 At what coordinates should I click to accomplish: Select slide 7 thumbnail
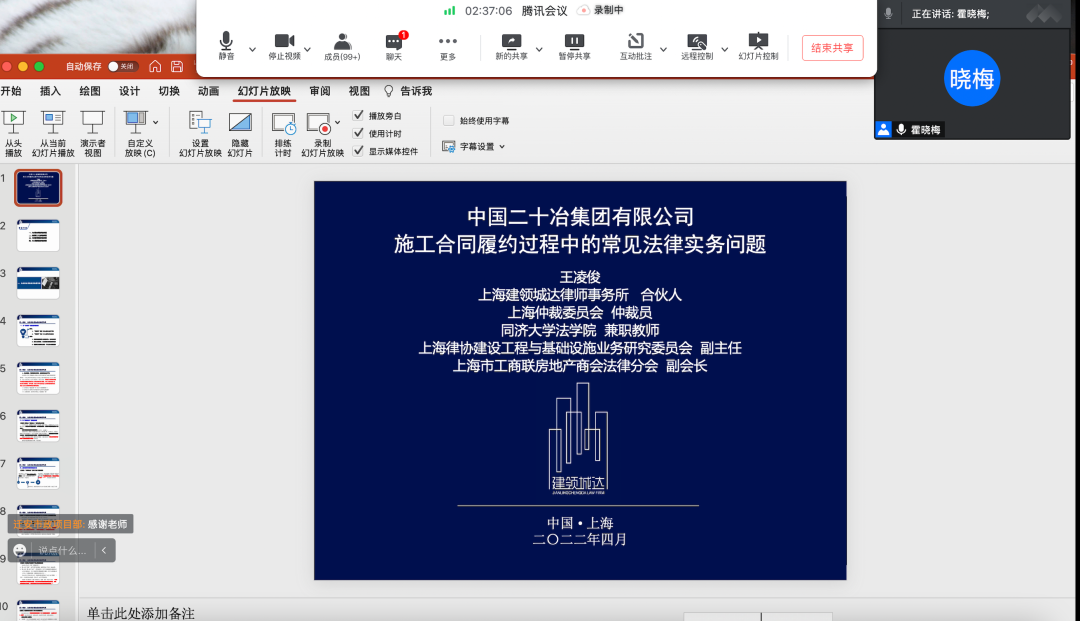coord(38,473)
